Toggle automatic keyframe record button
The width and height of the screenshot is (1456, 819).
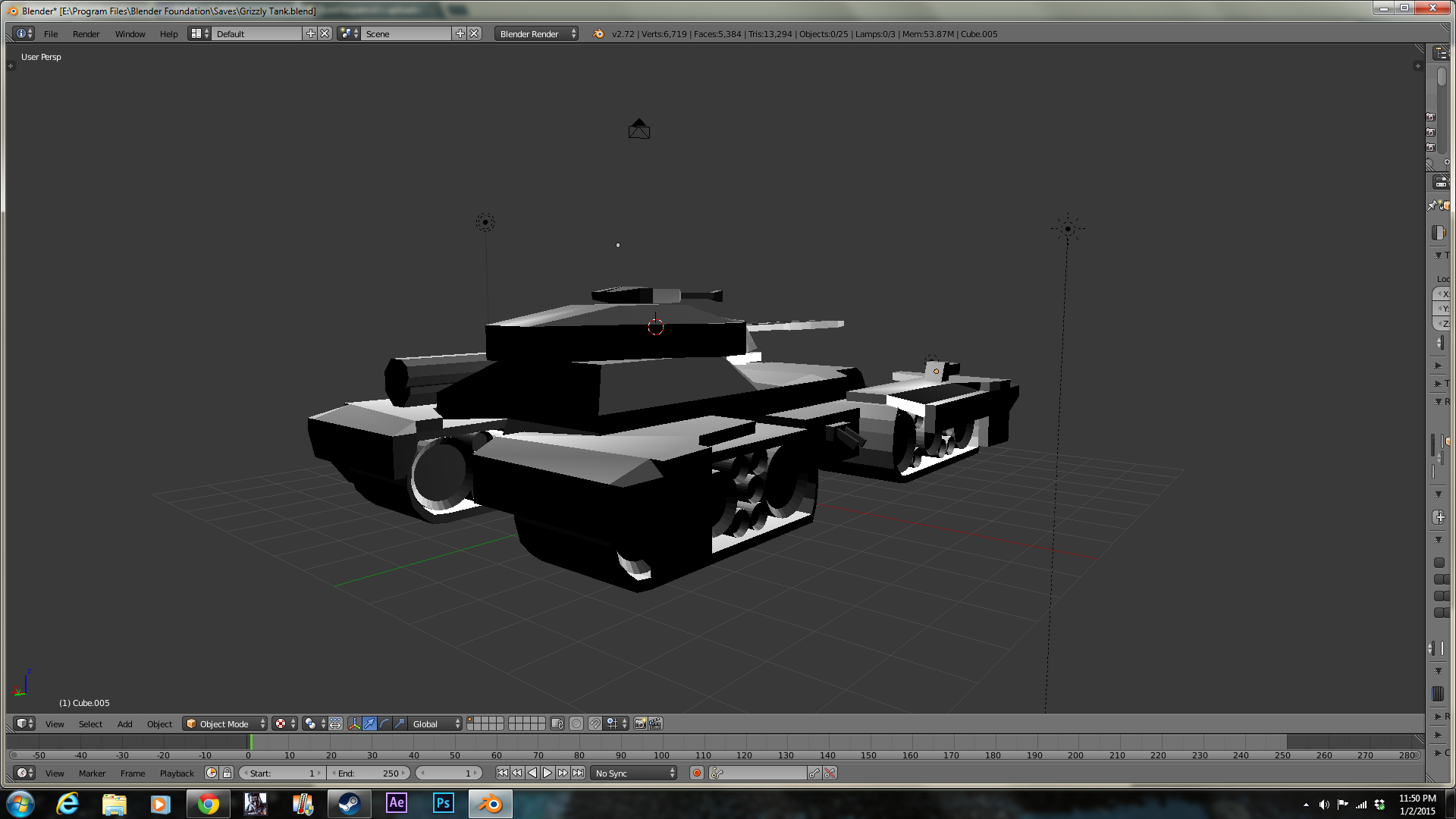click(697, 773)
